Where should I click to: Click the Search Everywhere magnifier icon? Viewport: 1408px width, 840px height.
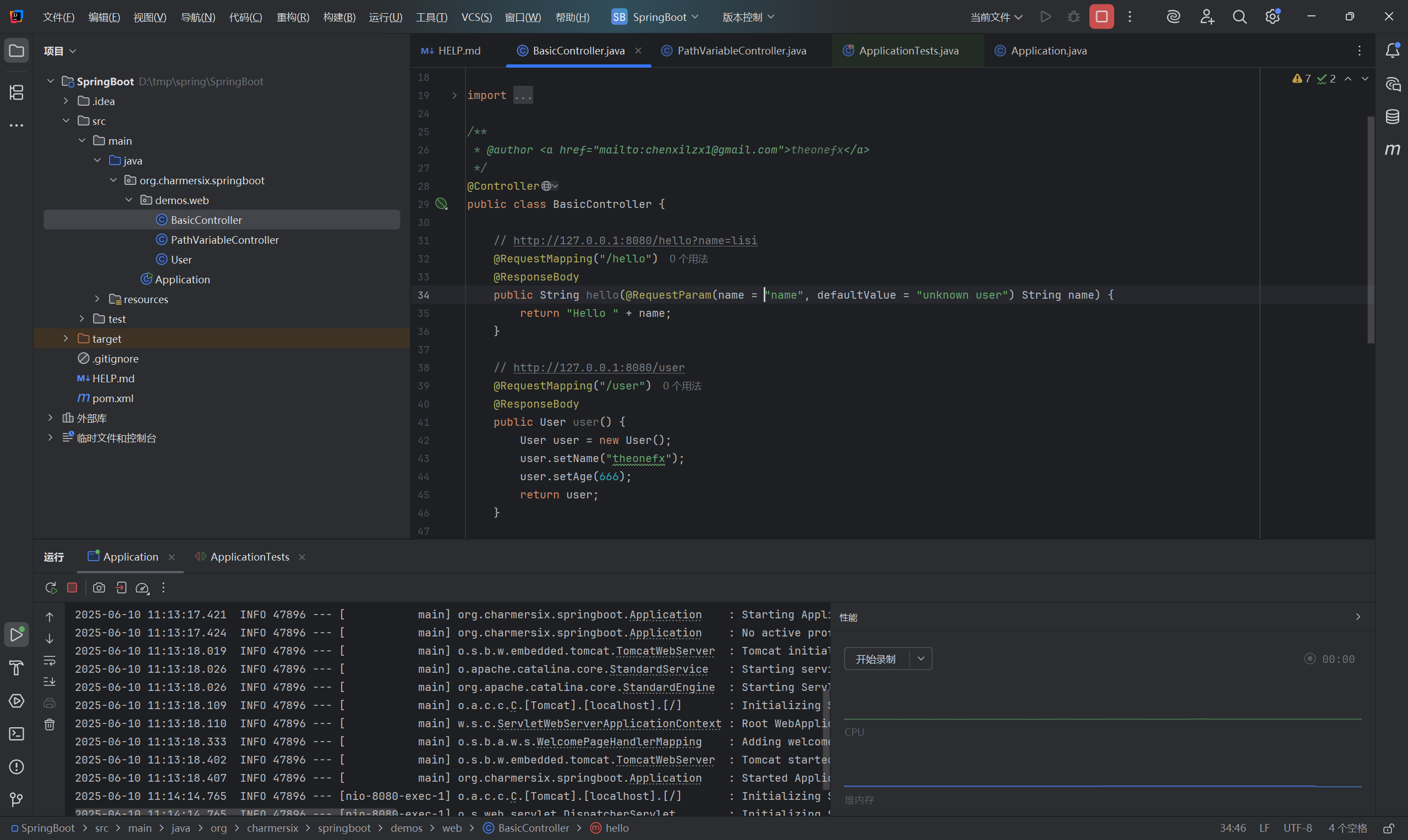(1239, 17)
